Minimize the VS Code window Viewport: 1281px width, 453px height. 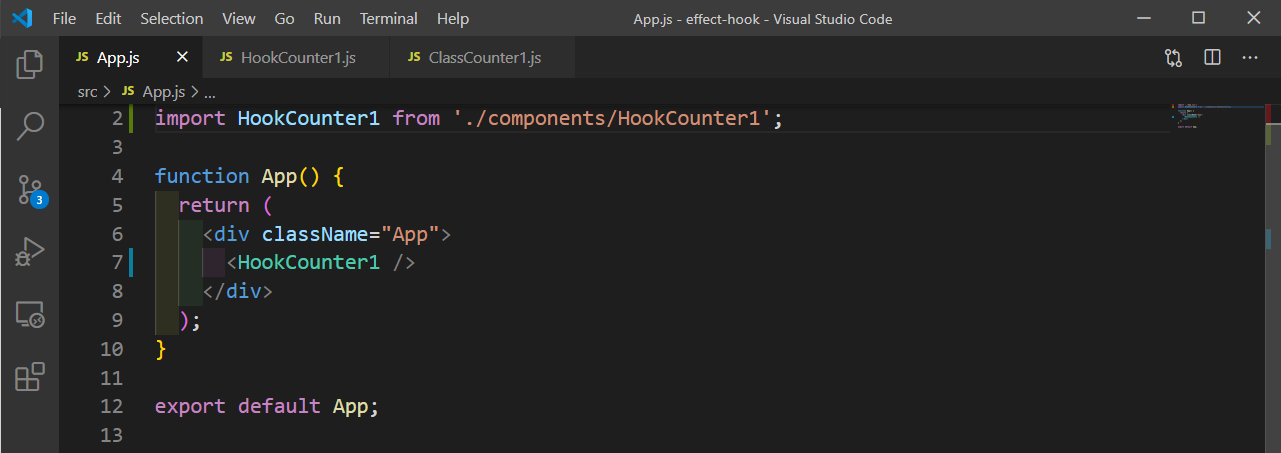click(1144, 18)
